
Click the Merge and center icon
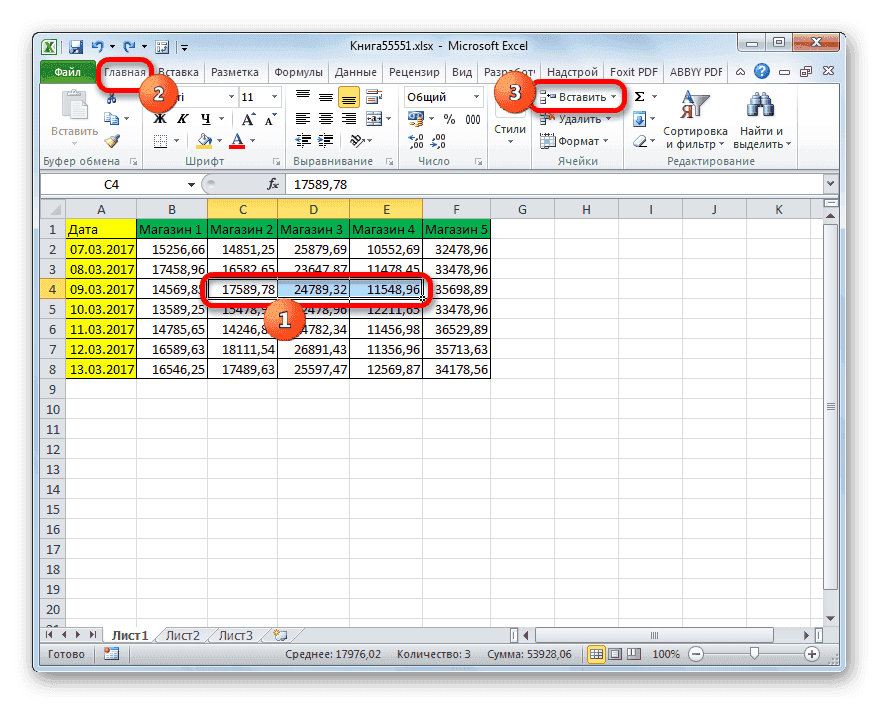[374, 118]
